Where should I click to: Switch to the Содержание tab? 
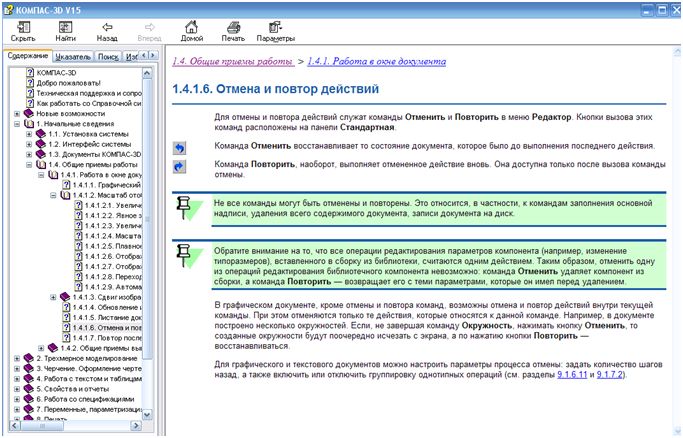point(27,56)
